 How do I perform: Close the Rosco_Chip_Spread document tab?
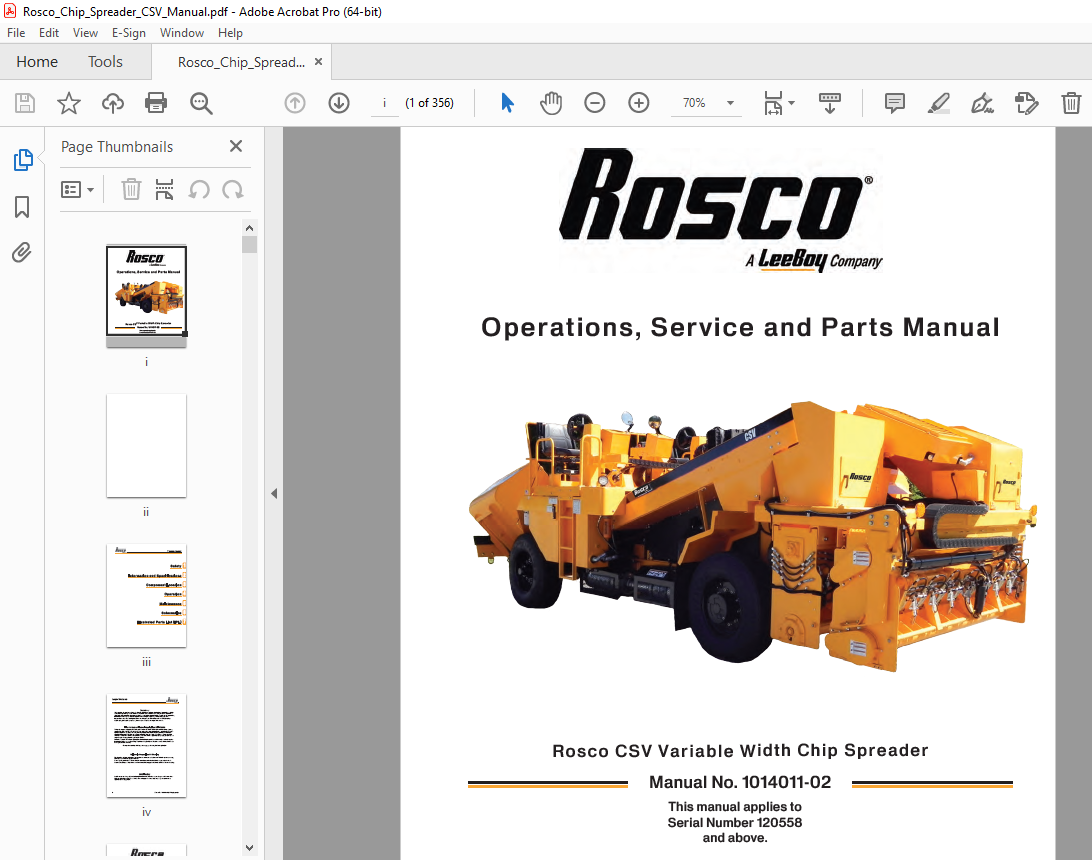(318, 61)
